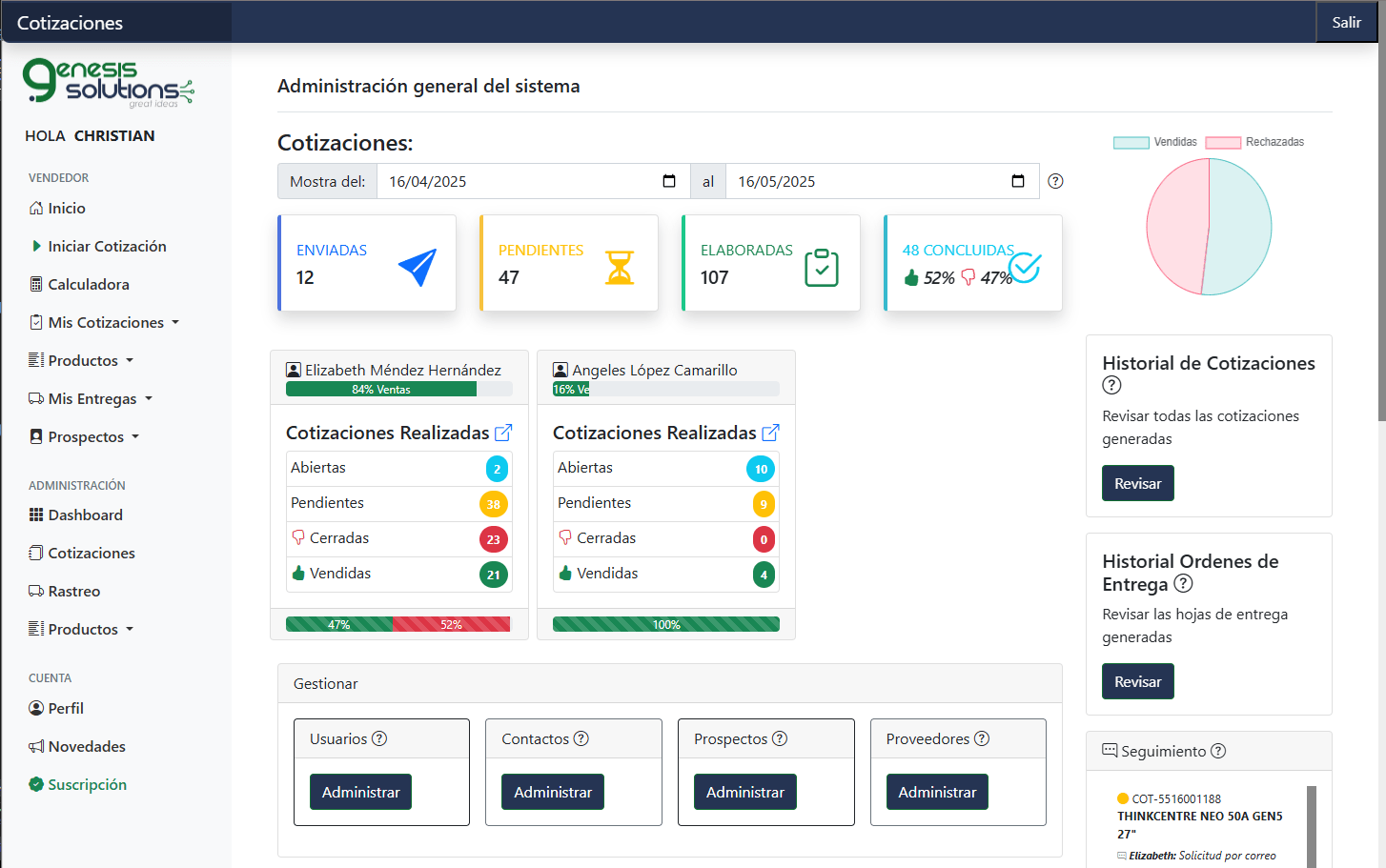This screenshot has height=868, width=1386.
Task: Click the Enviadas paper plane icon
Action: click(x=418, y=268)
